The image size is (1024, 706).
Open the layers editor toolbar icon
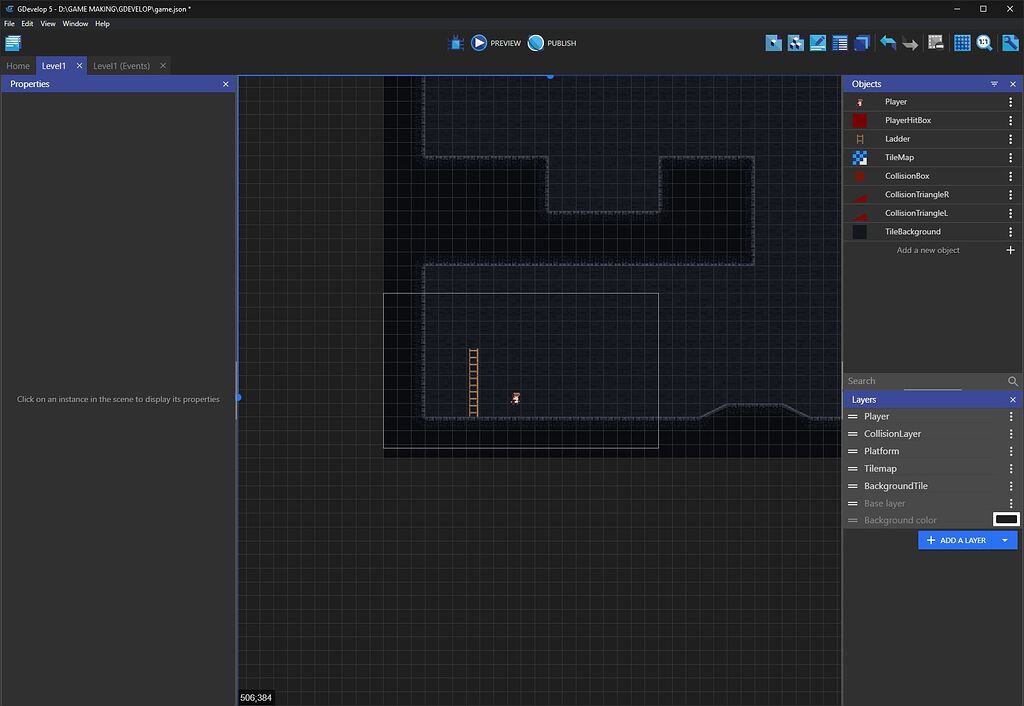tap(861, 42)
